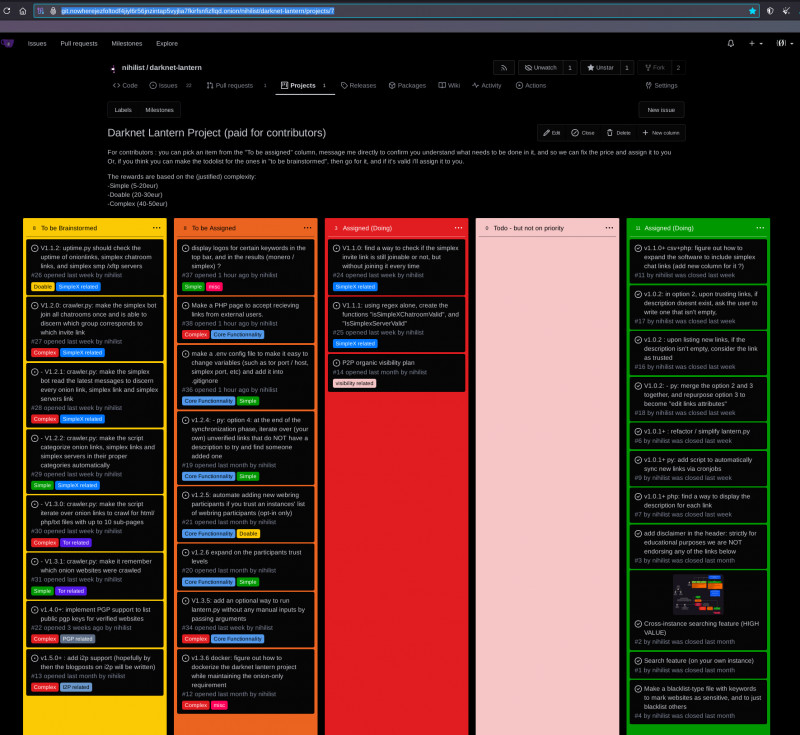This screenshot has height=735, width=800.
Task: Click the Fork repository button
Action: (x=654, y=67)
